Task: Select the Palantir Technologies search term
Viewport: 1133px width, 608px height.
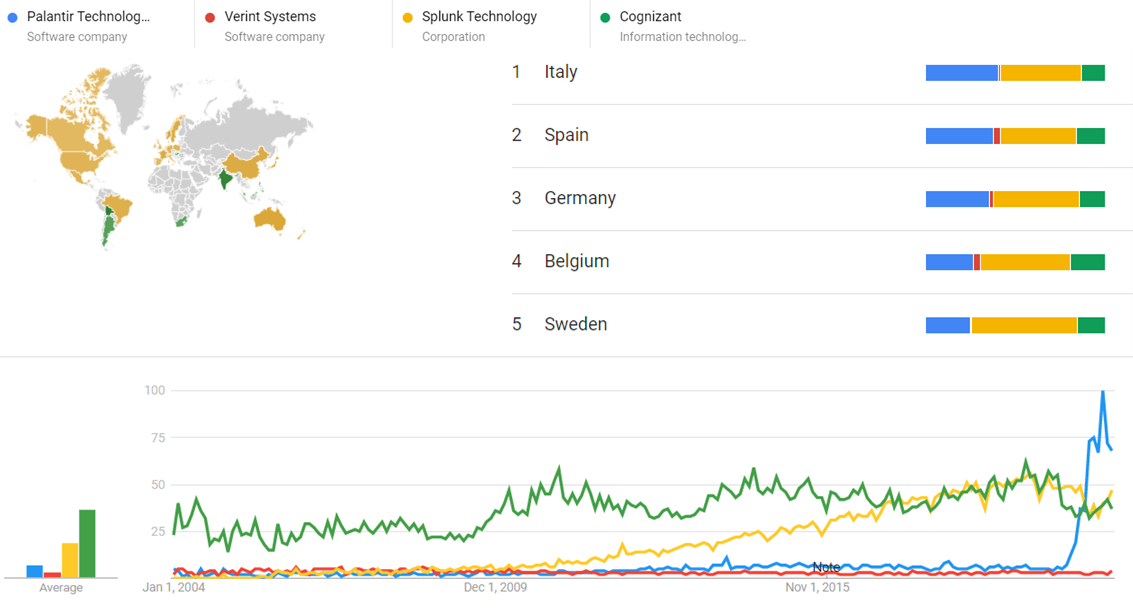Action: 88,17
